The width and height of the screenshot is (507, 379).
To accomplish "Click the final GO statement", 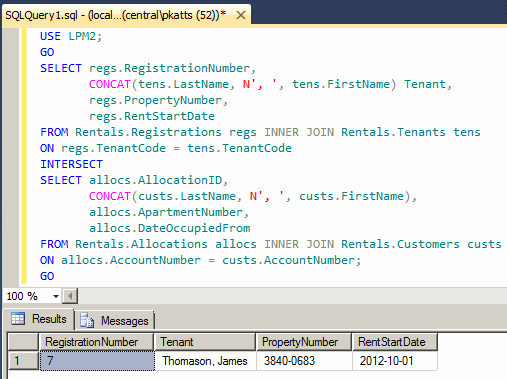I will tap(47, 276).
